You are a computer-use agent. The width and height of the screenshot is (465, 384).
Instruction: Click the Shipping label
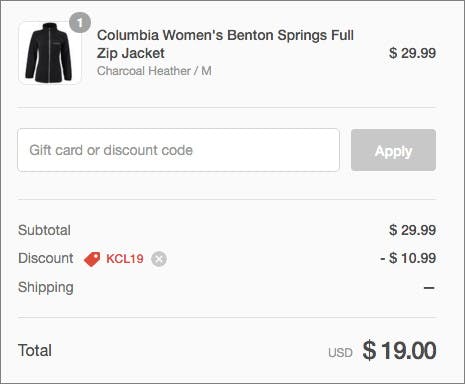[46, 287]
